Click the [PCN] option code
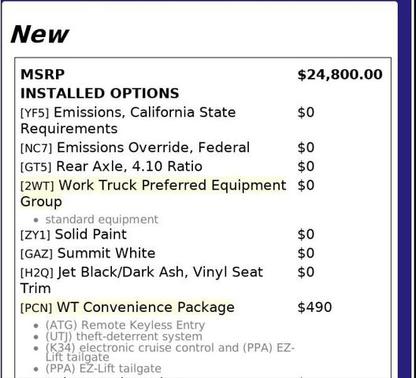The image size is (416, 378). pos(36,308)
